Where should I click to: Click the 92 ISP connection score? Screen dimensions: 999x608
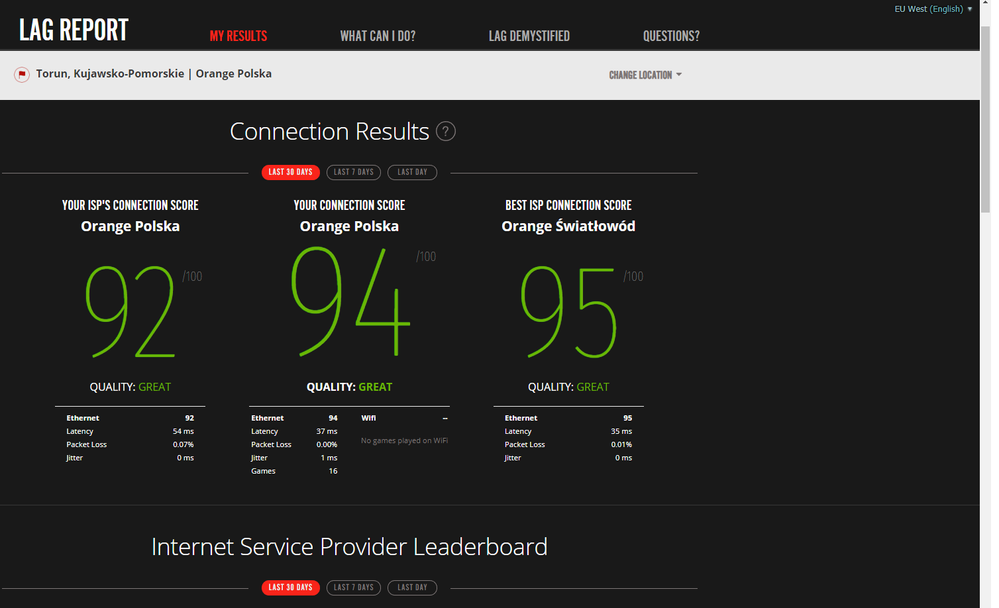pos(130,312)
